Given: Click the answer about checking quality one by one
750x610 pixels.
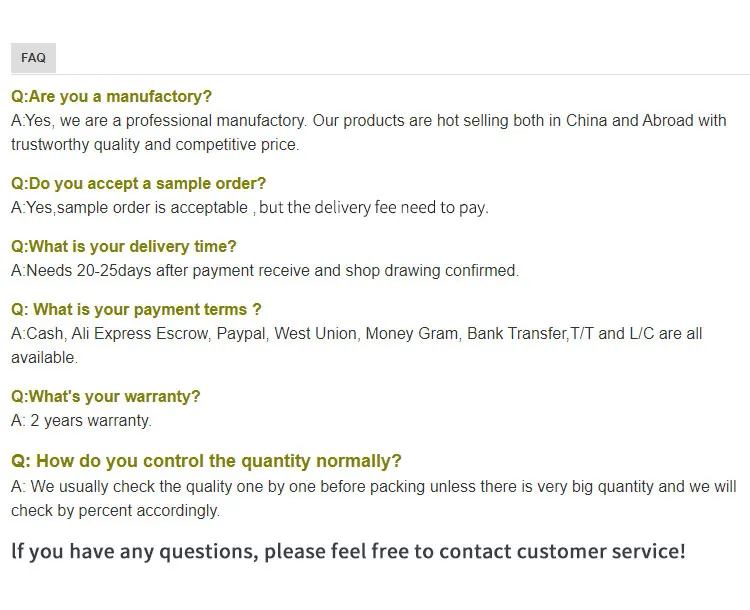Looking at the screenshot, I should [x=373, y=487].
